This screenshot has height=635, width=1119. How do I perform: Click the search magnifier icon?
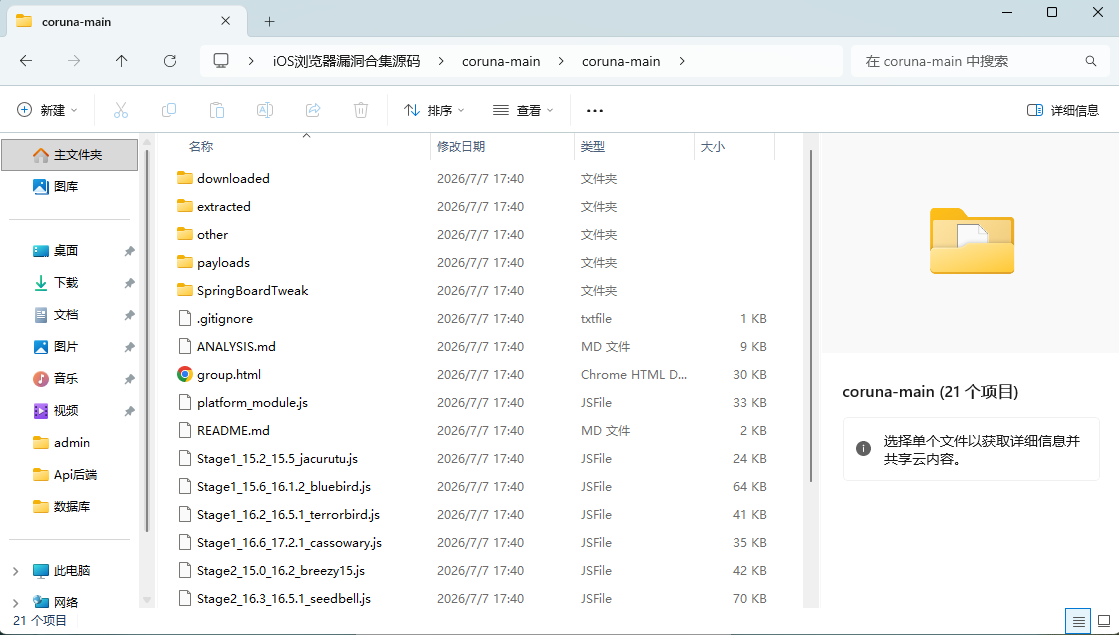point(1090,61)
